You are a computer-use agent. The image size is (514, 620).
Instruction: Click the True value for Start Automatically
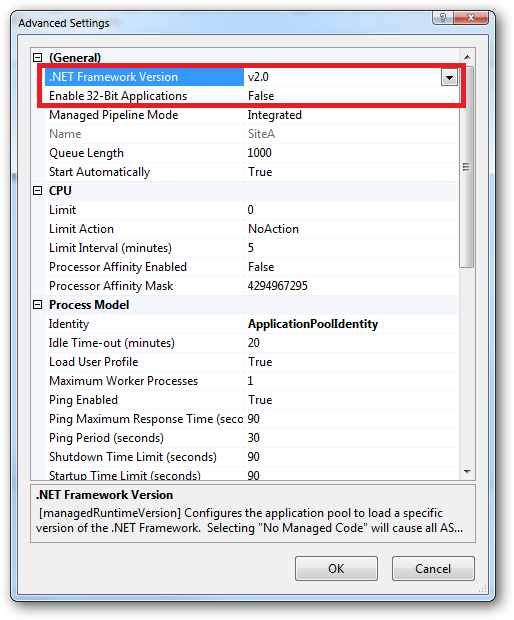[x=260, y=172]
